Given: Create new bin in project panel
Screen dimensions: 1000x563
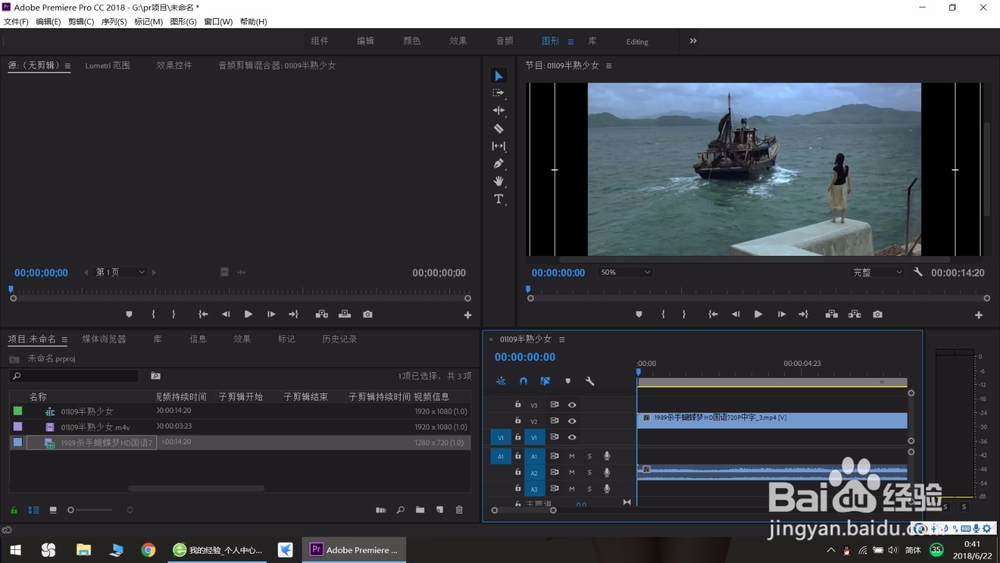Looking at the screenshot, I should (x=420, y=510).
